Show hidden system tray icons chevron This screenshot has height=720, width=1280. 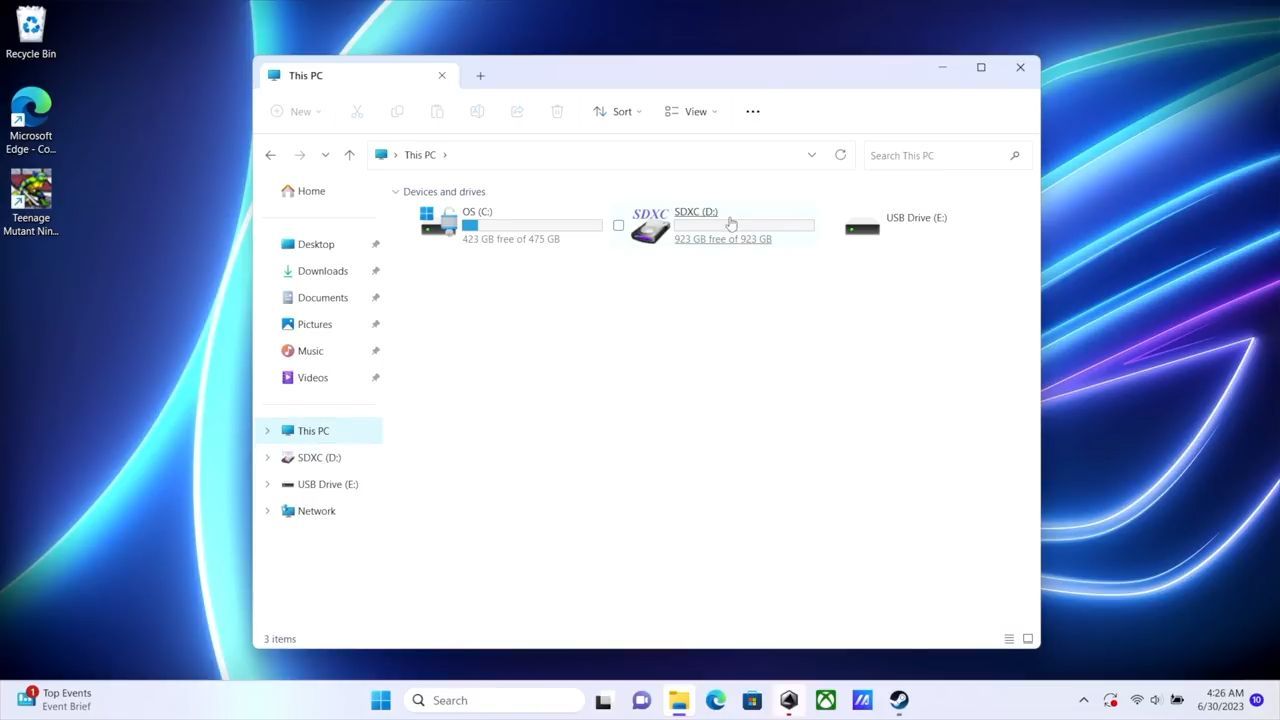1083,700
